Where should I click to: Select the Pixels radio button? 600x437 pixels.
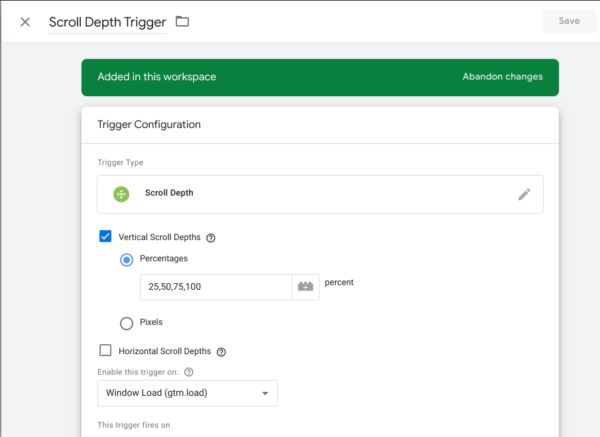126,323
